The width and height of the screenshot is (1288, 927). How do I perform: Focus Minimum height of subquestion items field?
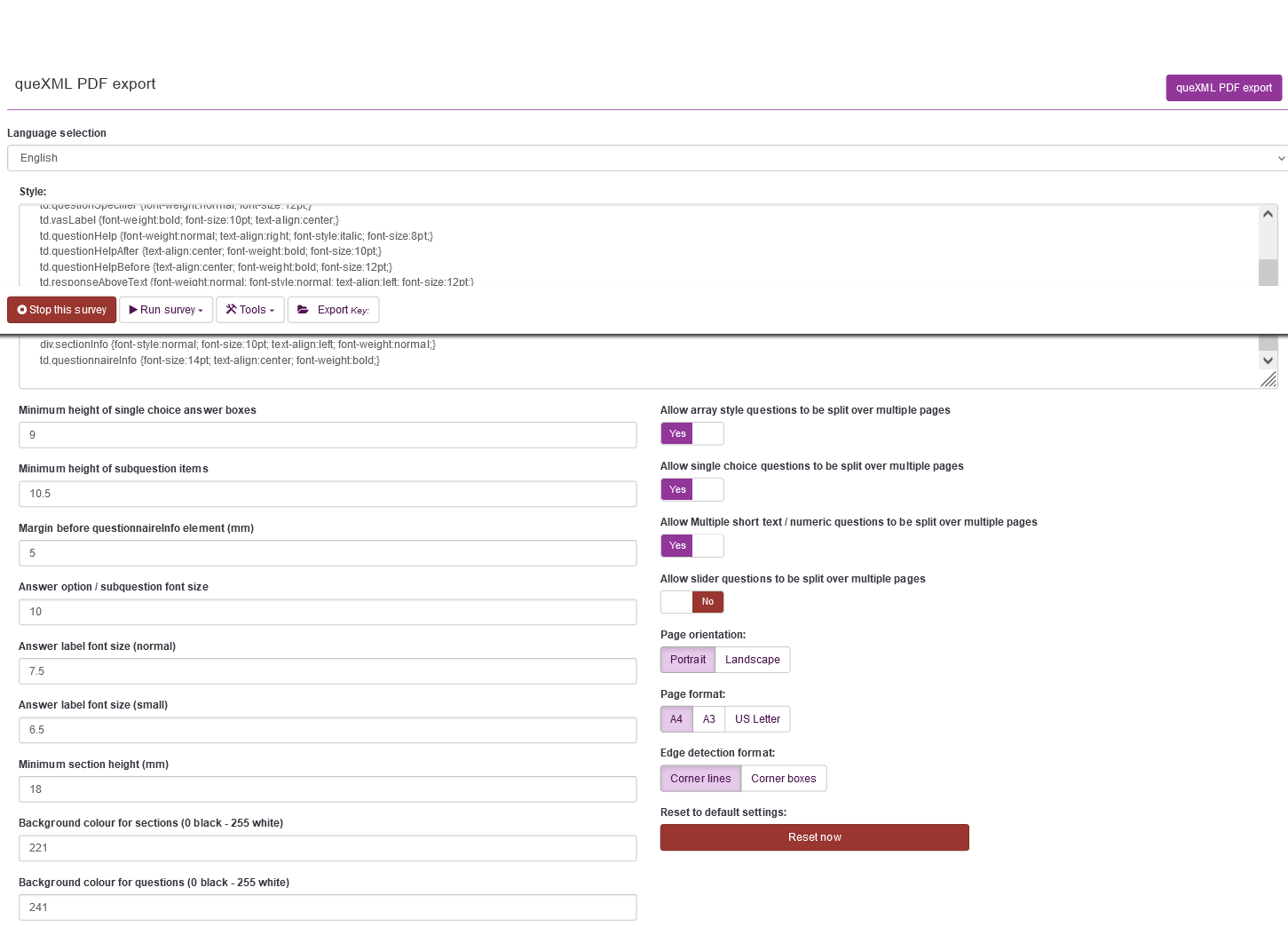[328, 494]
